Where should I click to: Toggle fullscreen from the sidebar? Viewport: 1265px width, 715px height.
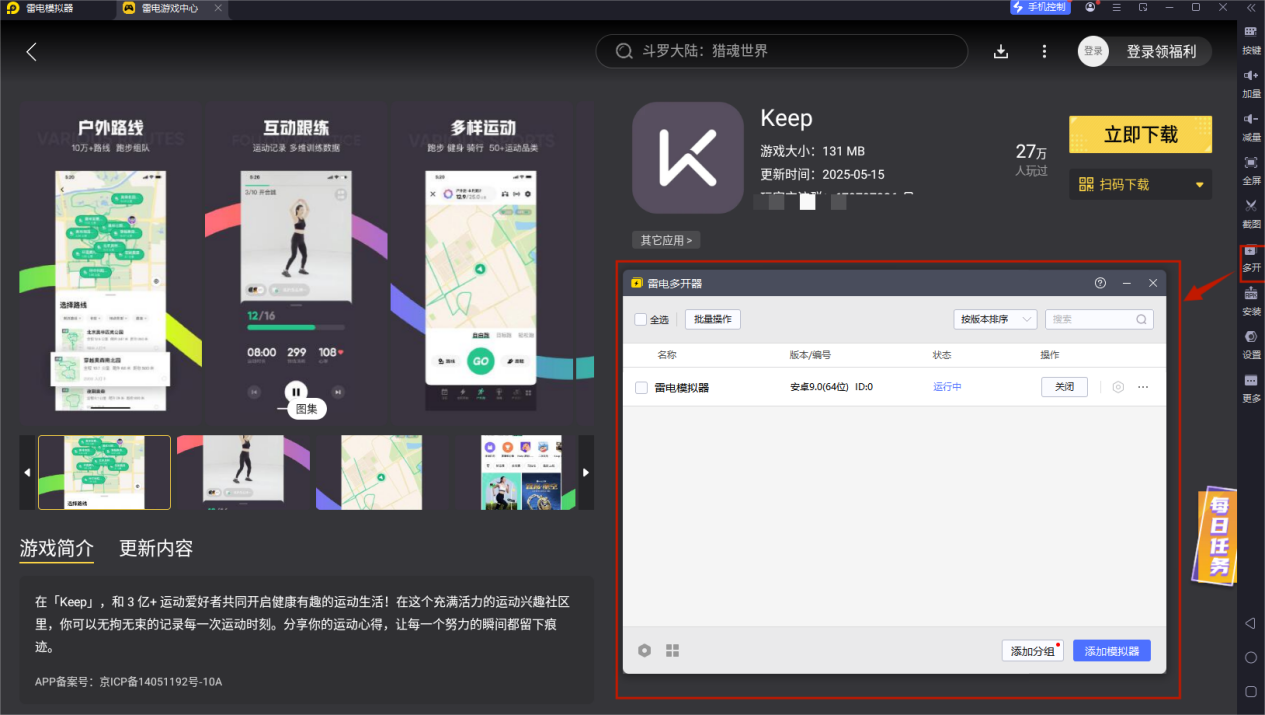tap(1250, 172)
